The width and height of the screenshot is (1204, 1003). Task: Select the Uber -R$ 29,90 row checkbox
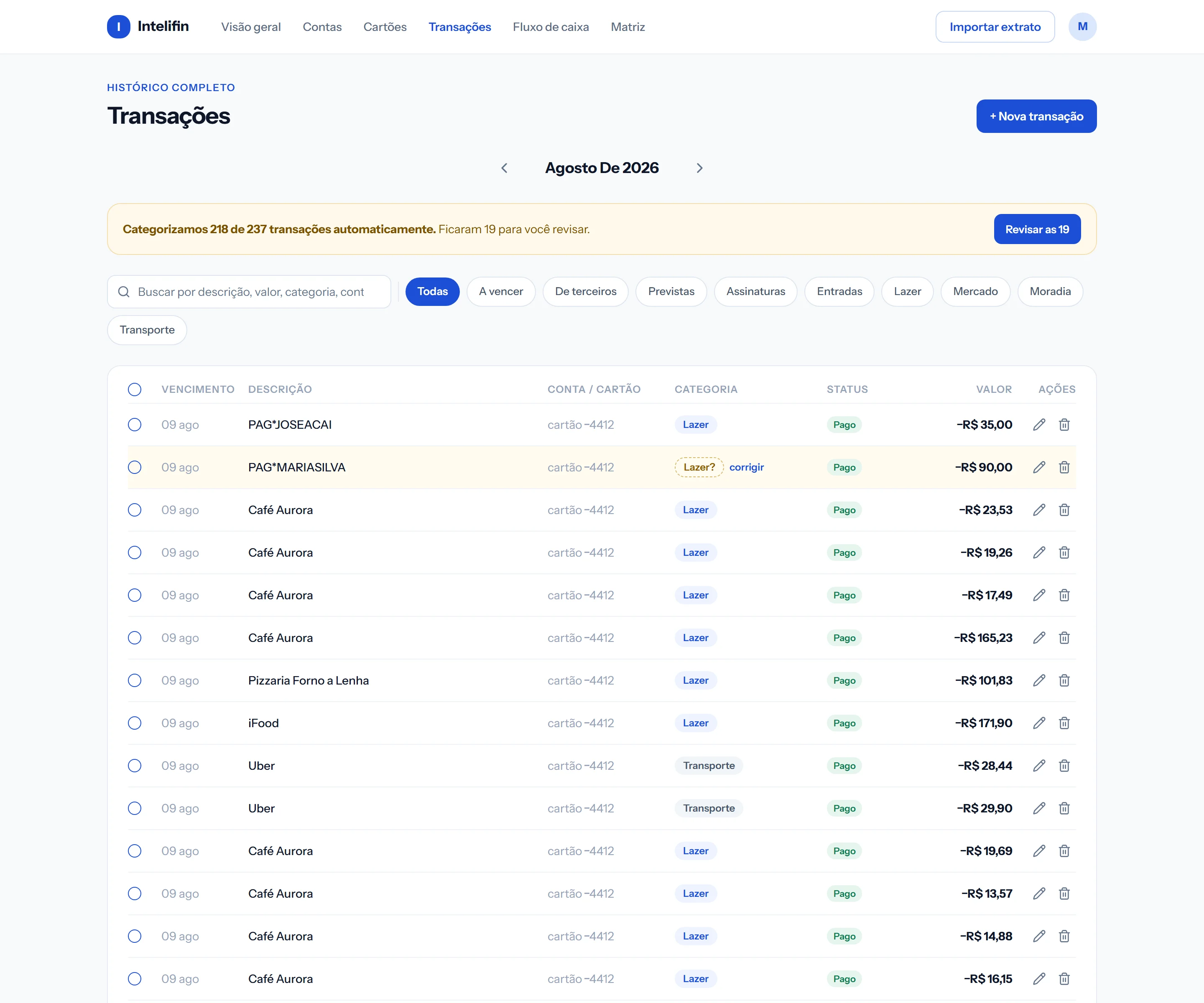point(135,808)
